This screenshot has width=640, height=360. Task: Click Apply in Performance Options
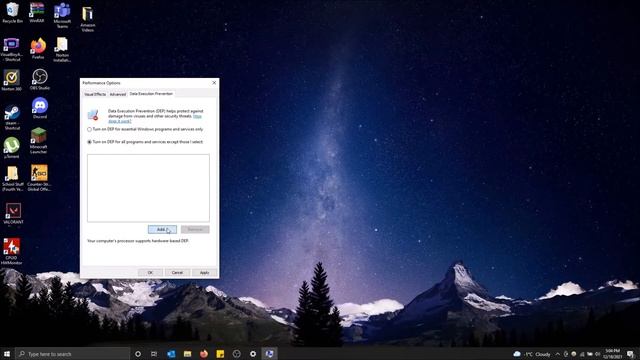point(204,272)
